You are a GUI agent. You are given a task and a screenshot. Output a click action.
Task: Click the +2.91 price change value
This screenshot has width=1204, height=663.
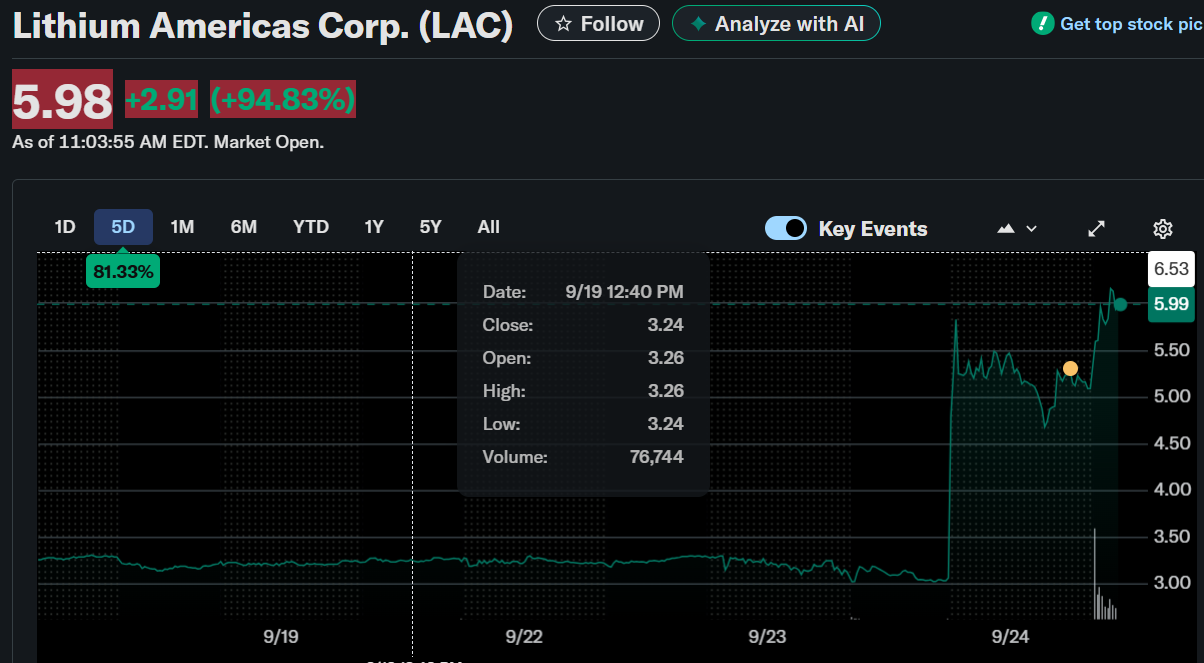tap(161, 100)
